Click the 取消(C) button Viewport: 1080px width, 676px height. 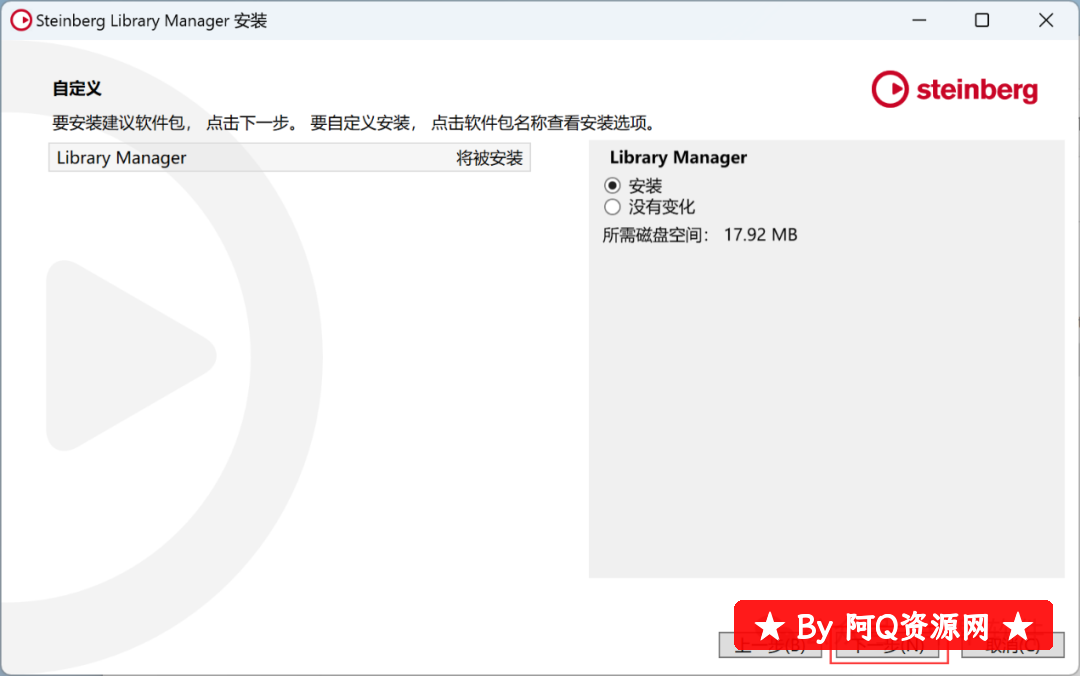tap(1012, 646)
